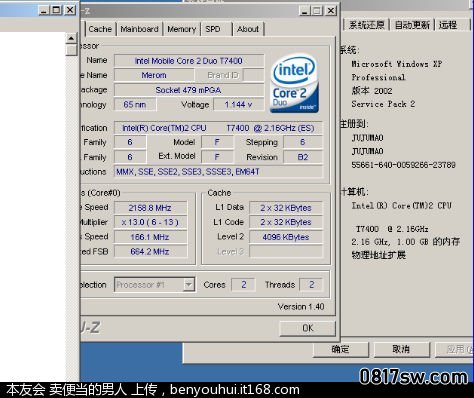The image size is (474, 398).
Task: Open the Mainboard tab
Action: [x=139, y=29]
